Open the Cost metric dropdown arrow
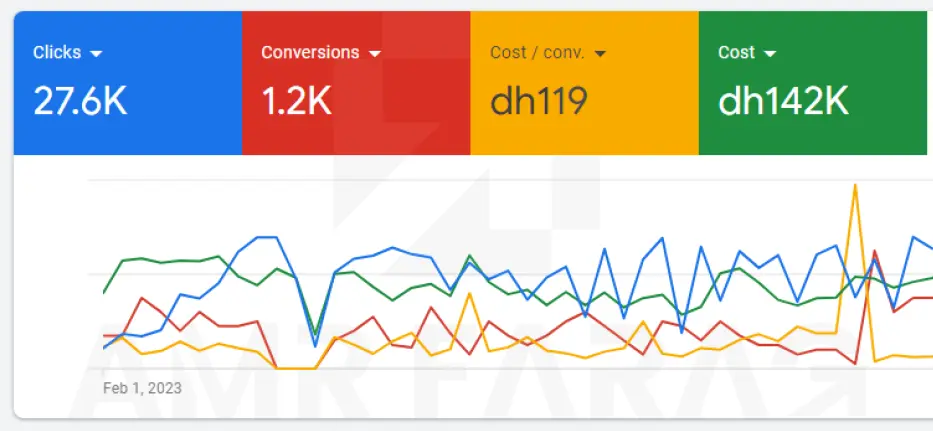 pyautogui.click(x=770, y=54)
